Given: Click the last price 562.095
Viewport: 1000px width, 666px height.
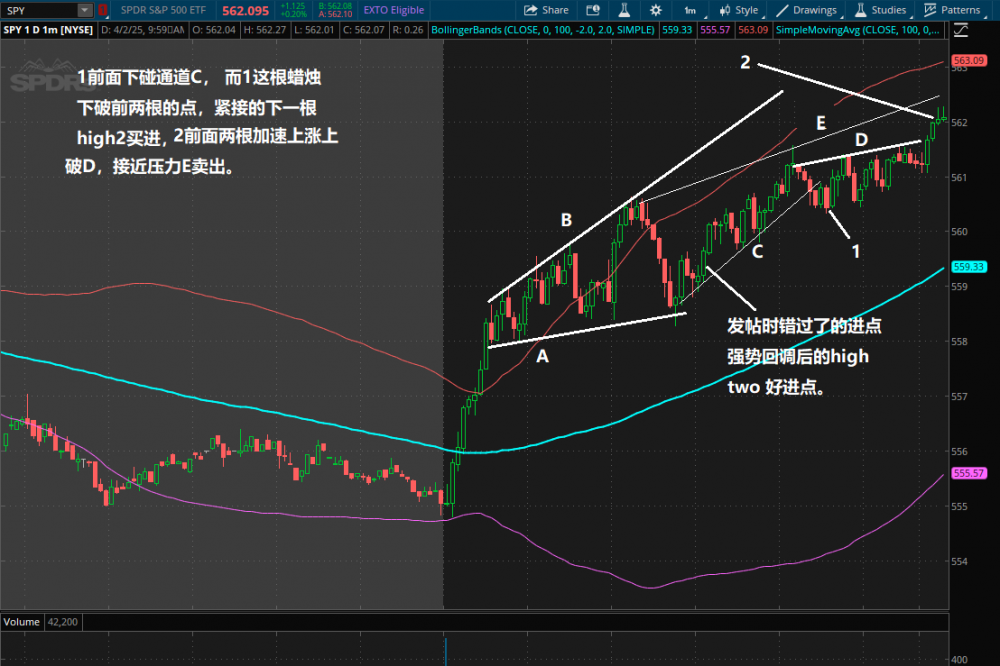Looking at the screenshot, I should pos(246,11).
